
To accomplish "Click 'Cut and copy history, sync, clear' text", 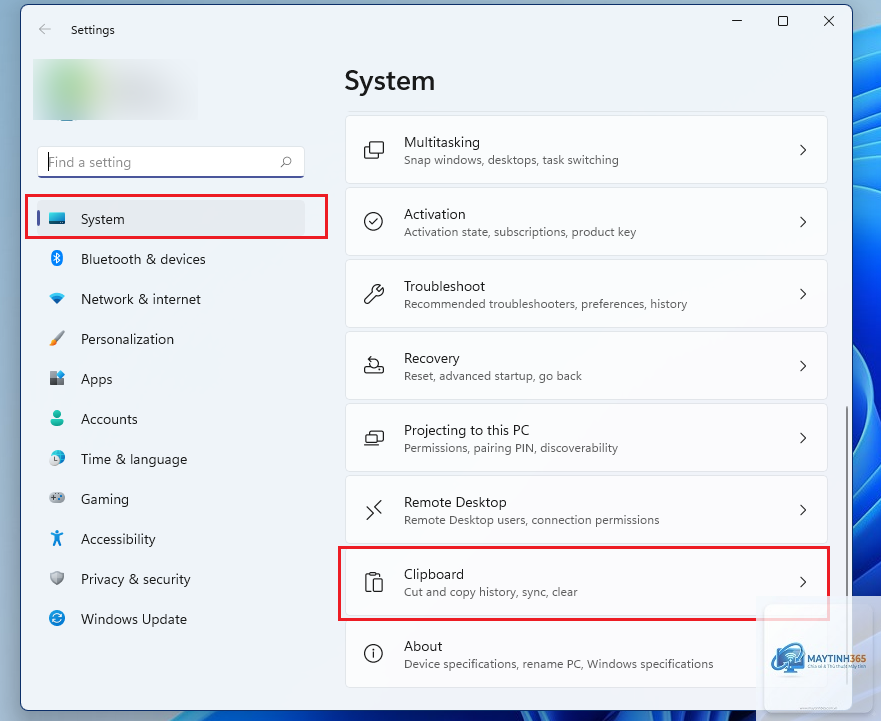I will 491,592.
